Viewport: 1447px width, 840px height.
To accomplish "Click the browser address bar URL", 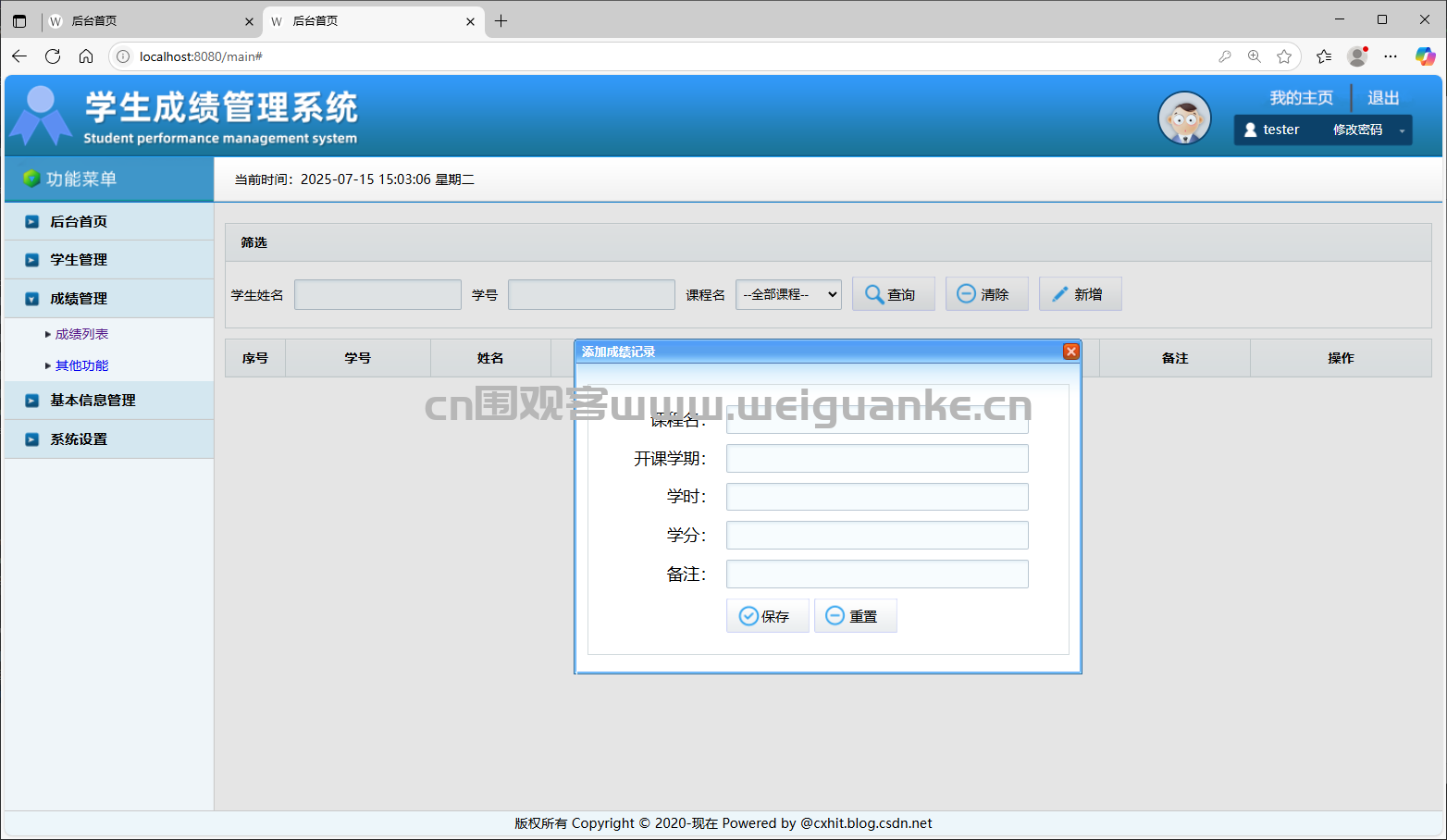I will point(201,56).
